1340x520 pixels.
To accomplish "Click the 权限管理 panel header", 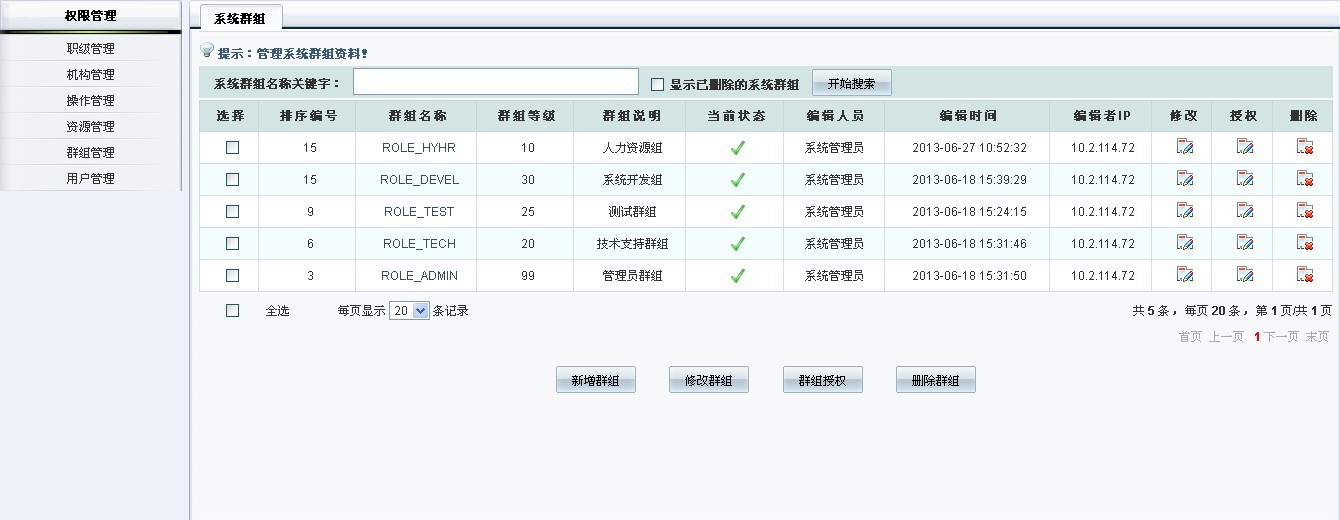I will [90, 16].
